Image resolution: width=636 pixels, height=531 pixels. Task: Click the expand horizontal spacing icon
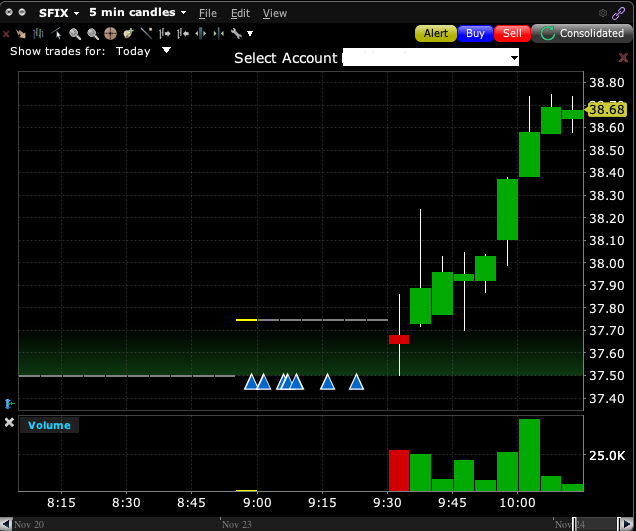coord(201,33)
